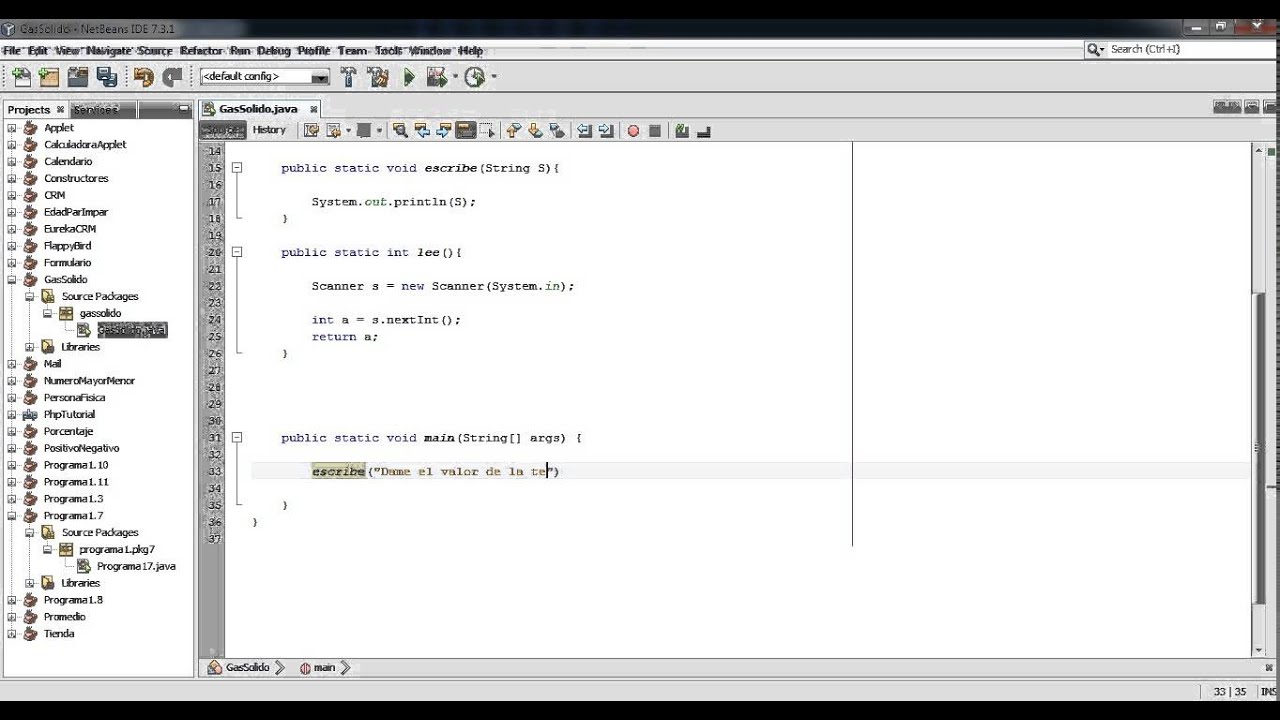Expand Libraries under GasSolido
Image resolution: width=1280 pixels, height=720 pixels.
(30, 347)
